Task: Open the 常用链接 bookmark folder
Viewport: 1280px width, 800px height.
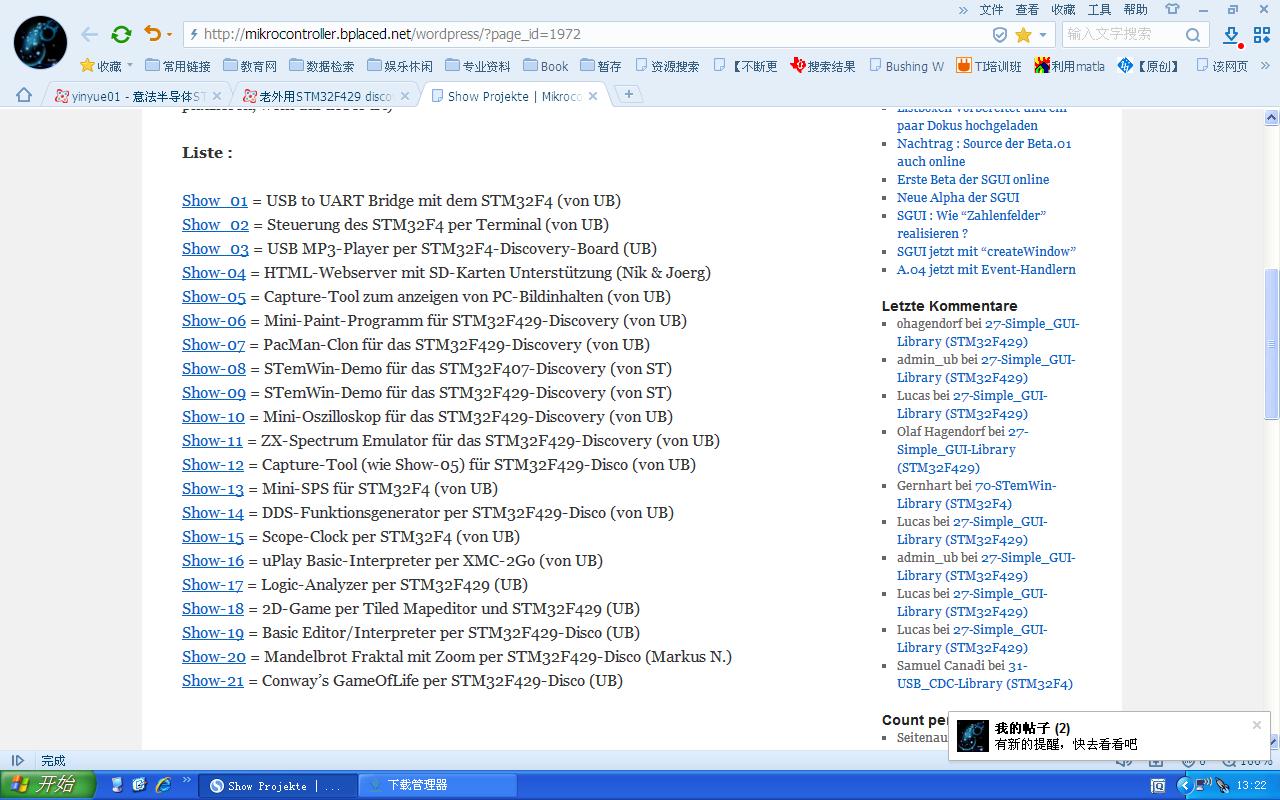Action: 178,66
